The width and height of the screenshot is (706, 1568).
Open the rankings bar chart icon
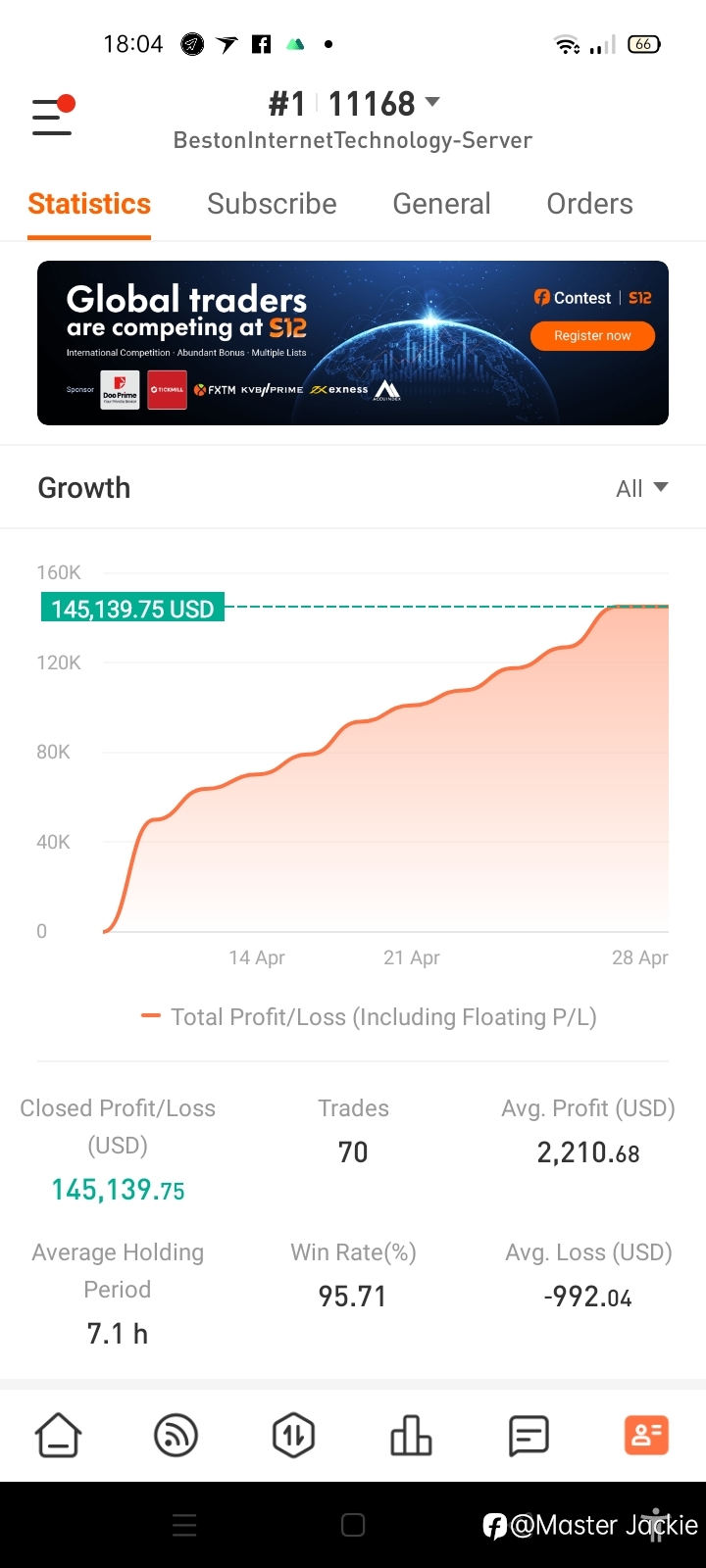411,1436
